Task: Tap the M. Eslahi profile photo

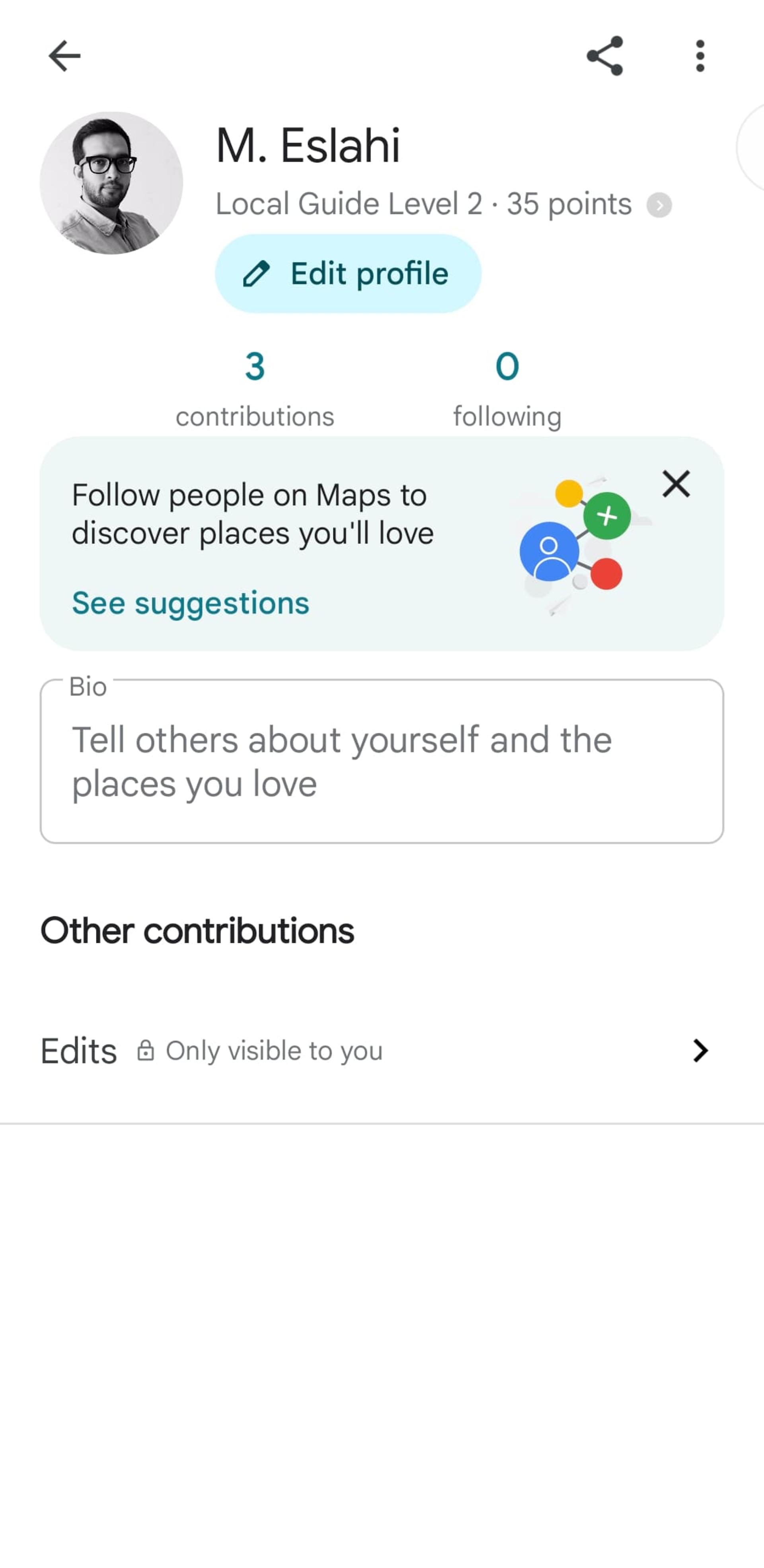Action: 111,183
